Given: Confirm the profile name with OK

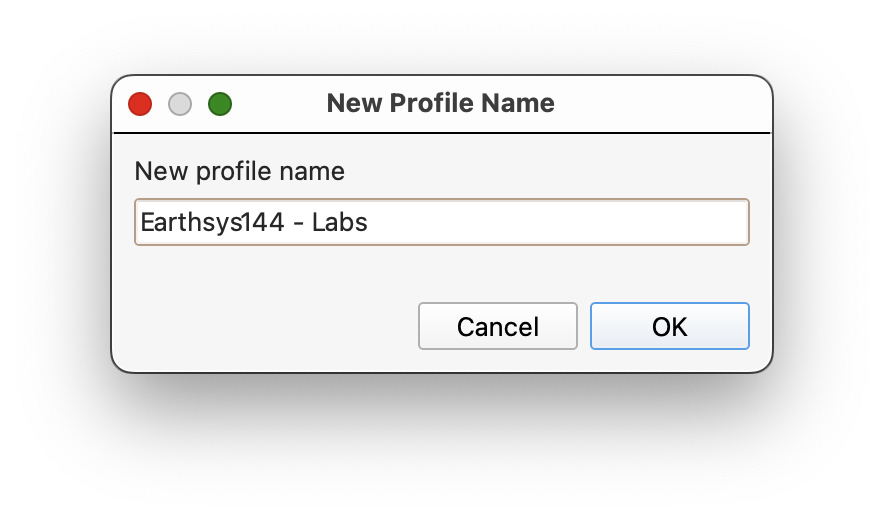Looking at the screenshot, I should pos(669,326).
